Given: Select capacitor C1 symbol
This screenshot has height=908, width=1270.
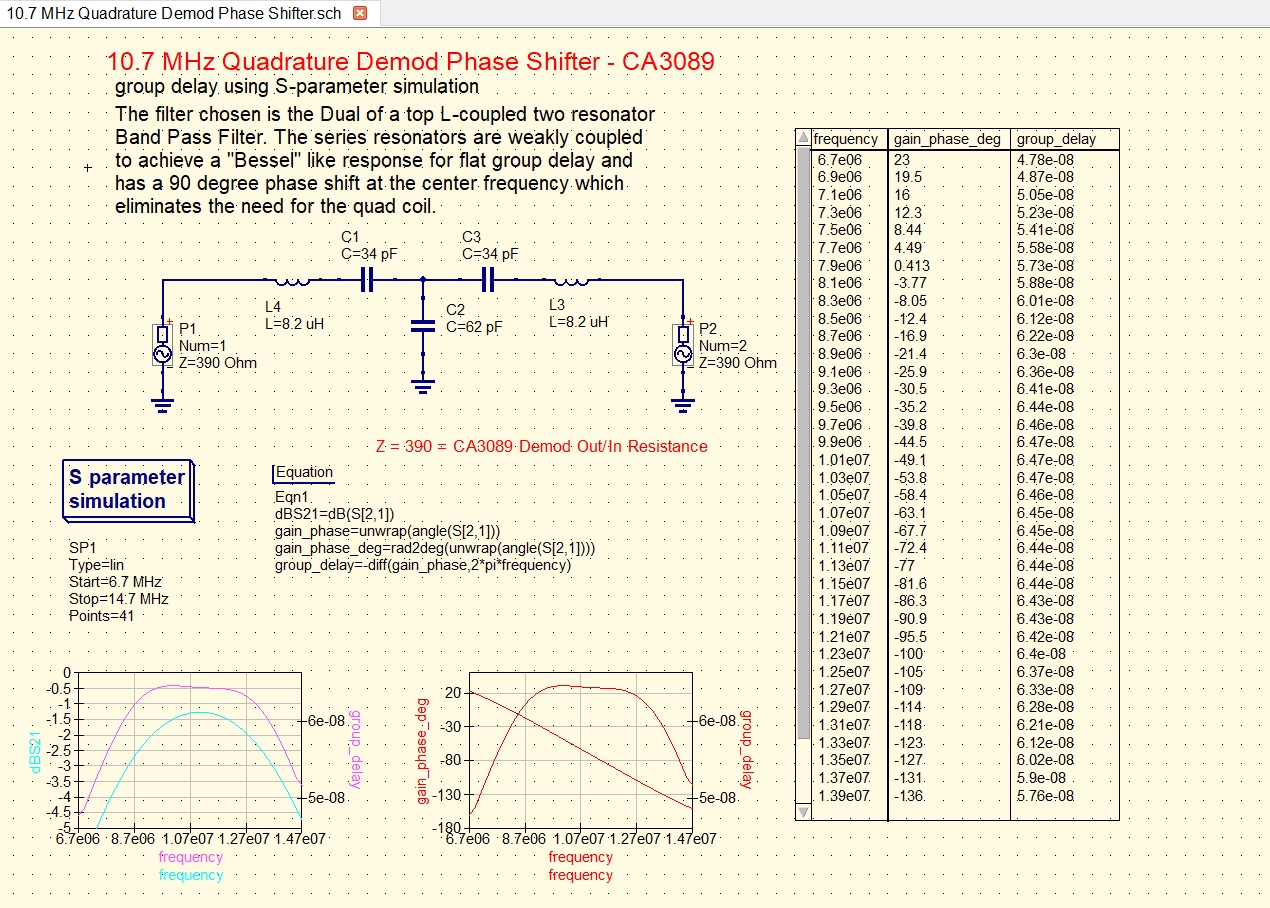Looking at the screenshot, I should tap(366, 282).
